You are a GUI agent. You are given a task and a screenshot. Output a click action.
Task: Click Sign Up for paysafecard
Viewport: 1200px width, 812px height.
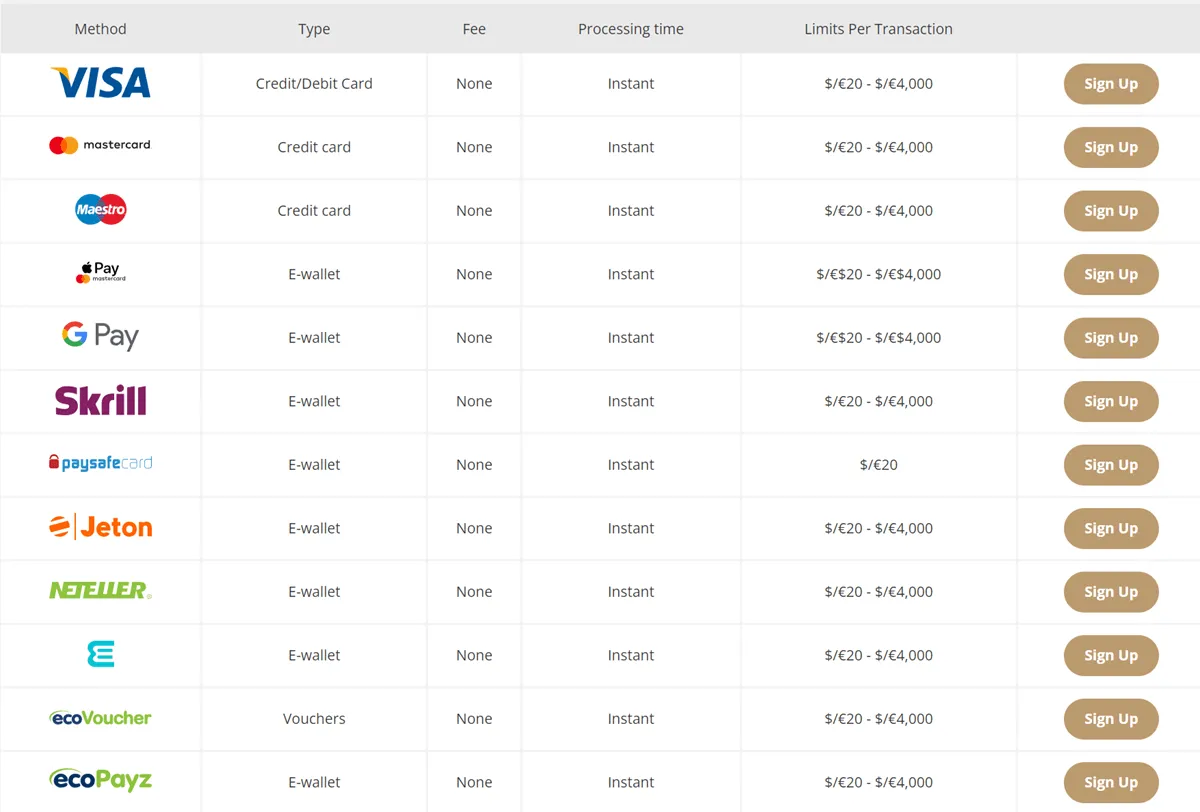[x=1111, y=464]
